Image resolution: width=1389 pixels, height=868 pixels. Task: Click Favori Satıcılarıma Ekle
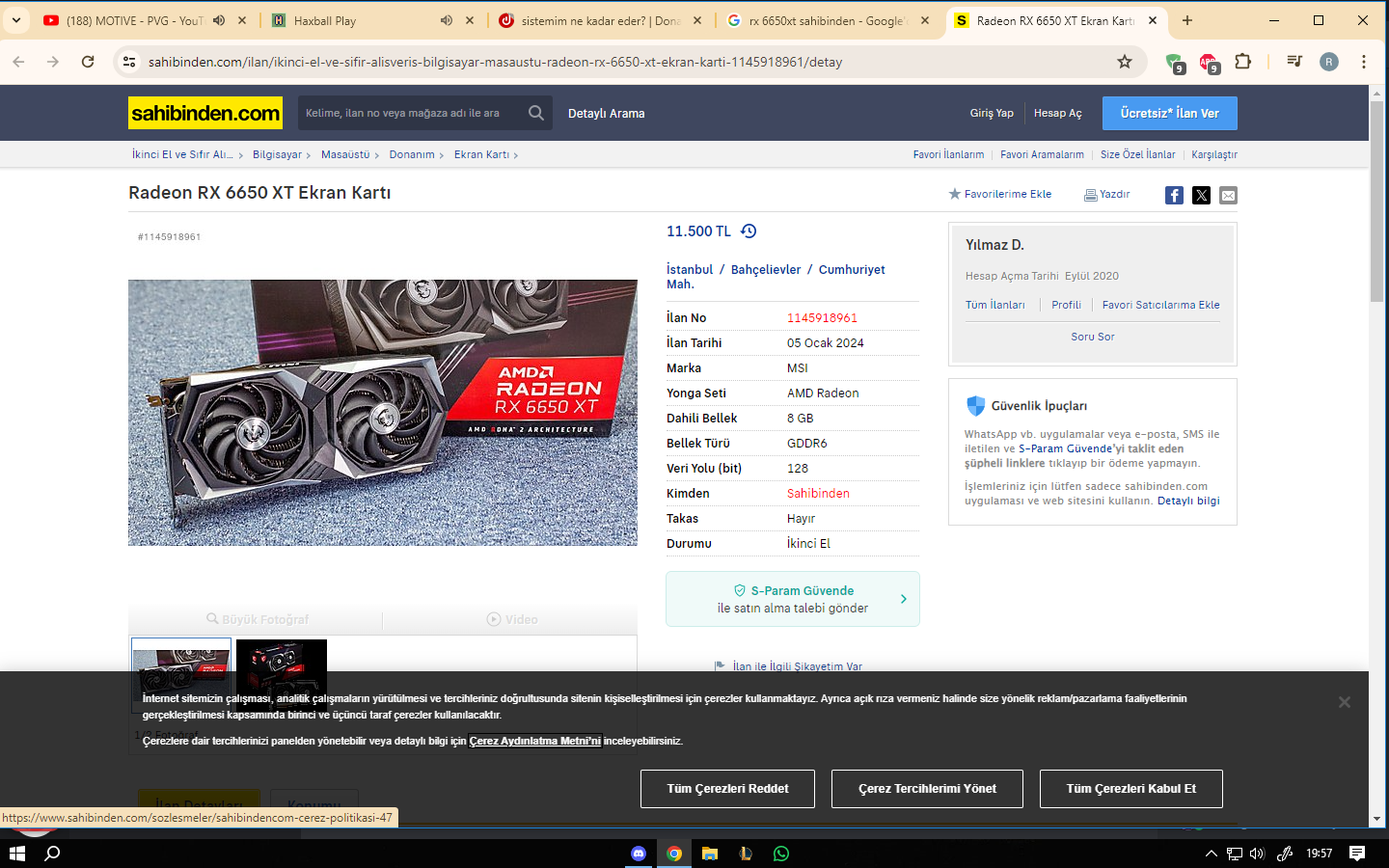[x=1161, y=305]
